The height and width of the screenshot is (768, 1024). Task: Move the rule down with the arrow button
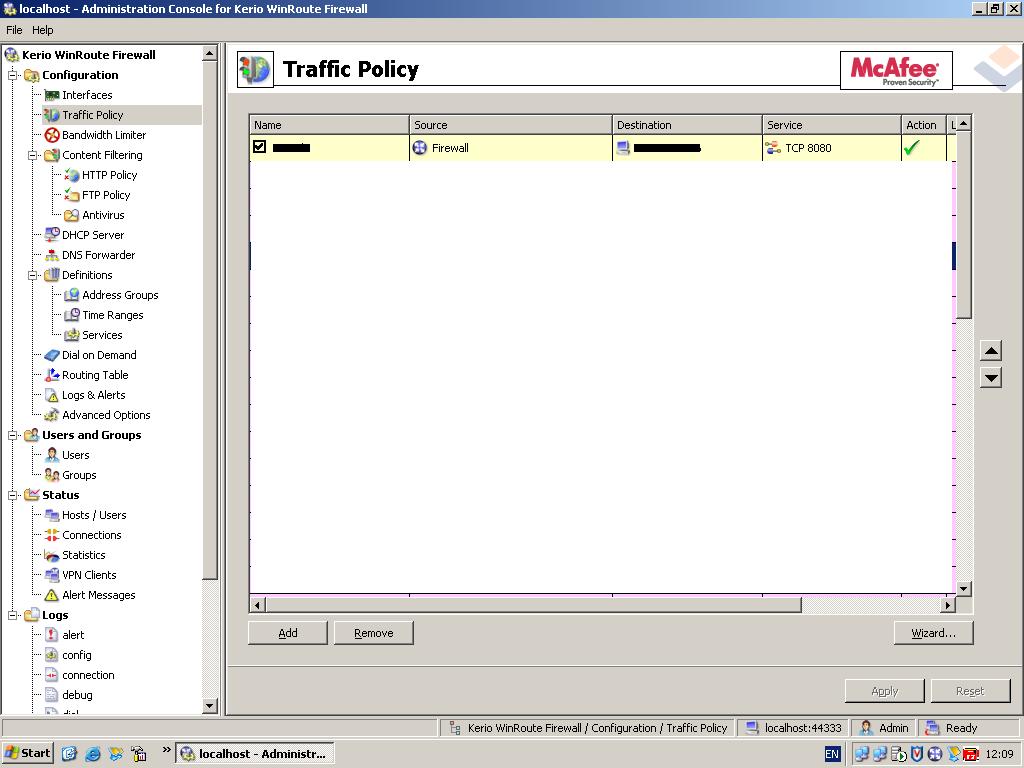pyautogui.click(x=991, y=377)
